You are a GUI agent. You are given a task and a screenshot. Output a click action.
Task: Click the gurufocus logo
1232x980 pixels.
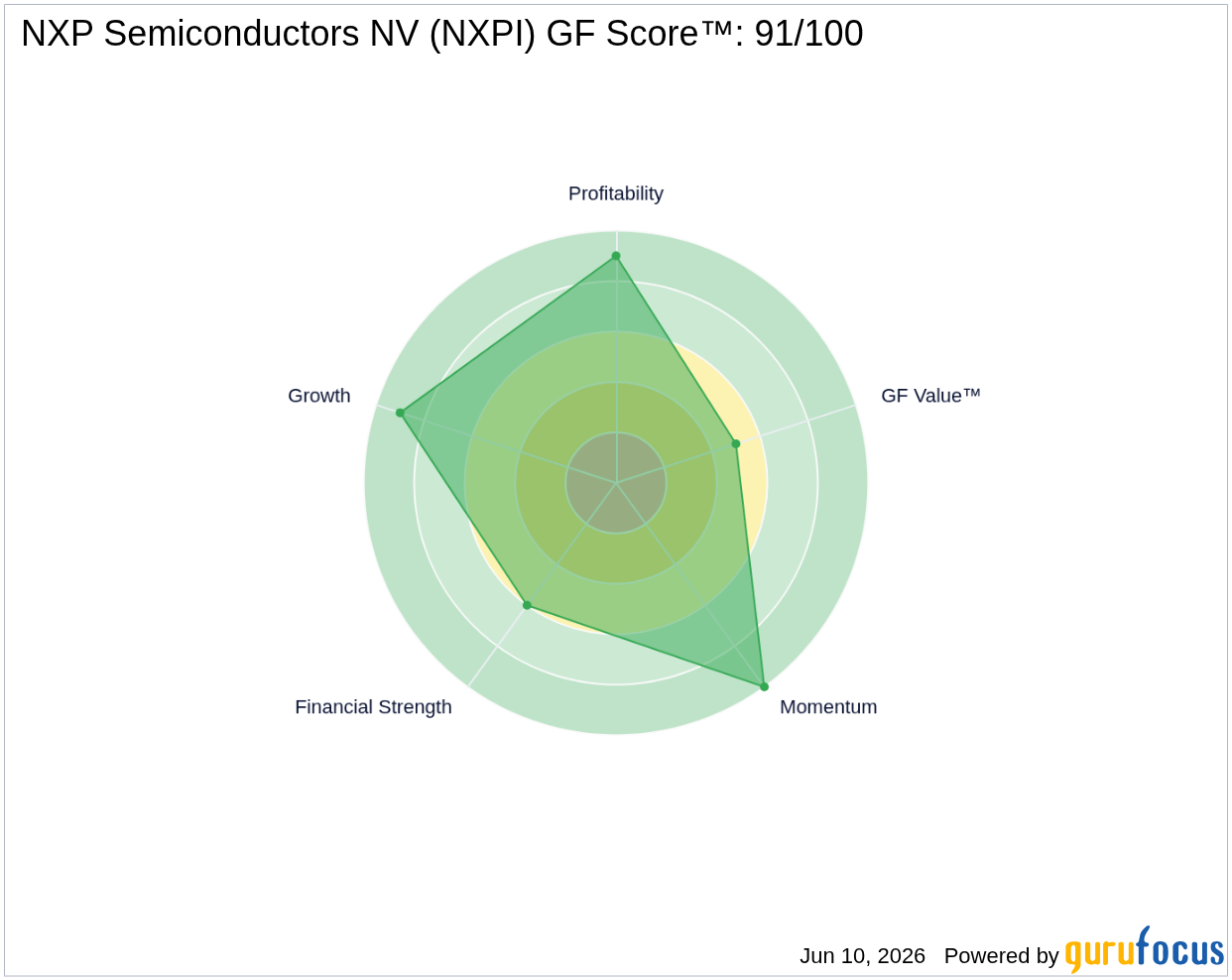(x=1145, y=950)
